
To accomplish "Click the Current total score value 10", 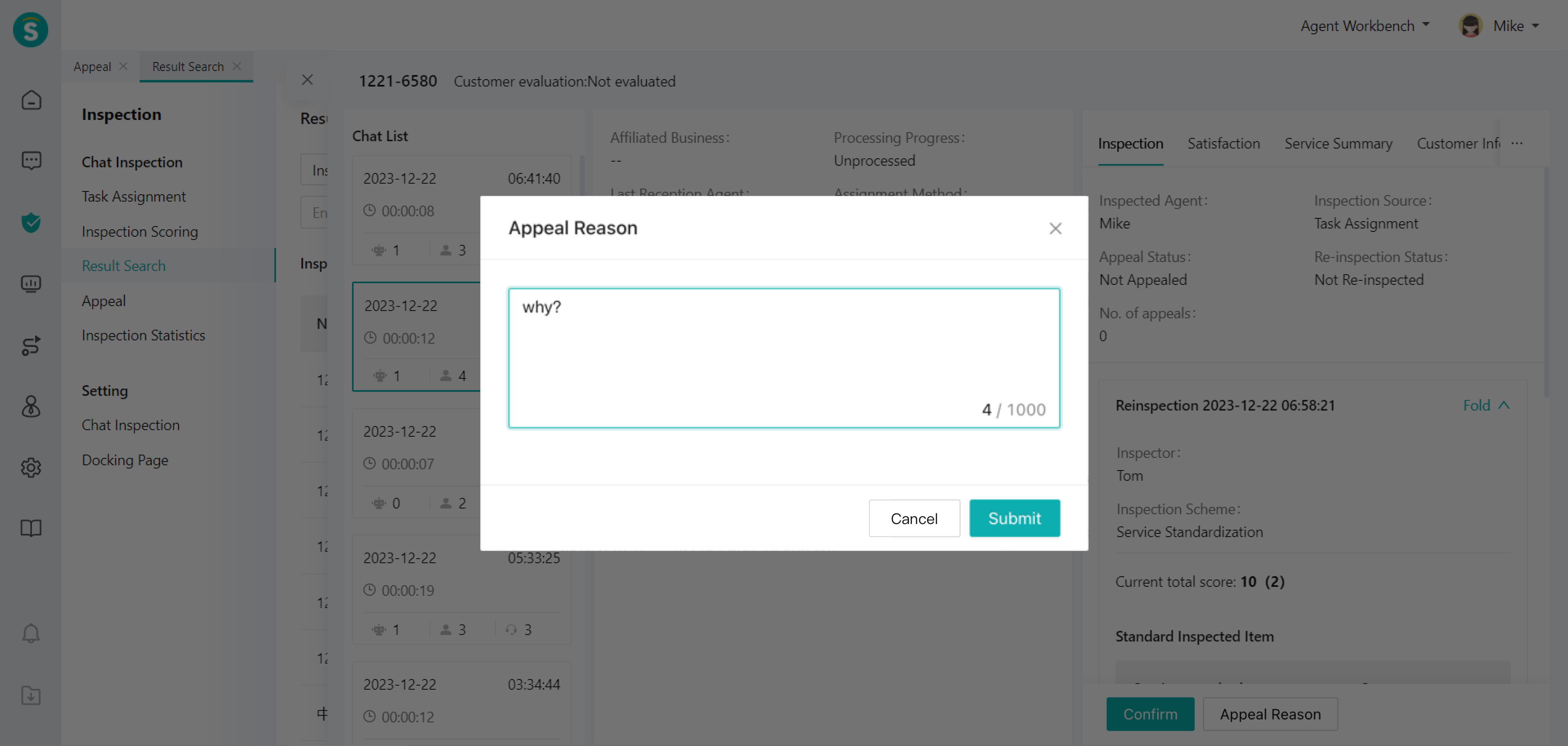I will 1248,582.
